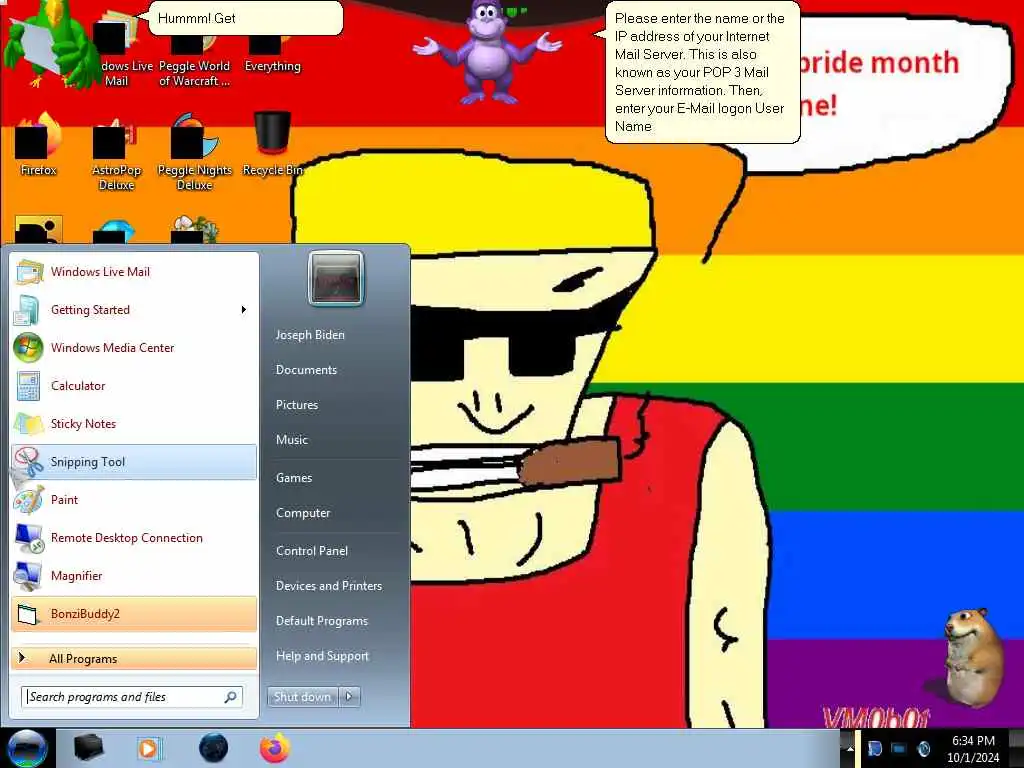Expand the Getting Started submenu arrow
Viewport: 1024px width, 768px height.
(244, 310)
